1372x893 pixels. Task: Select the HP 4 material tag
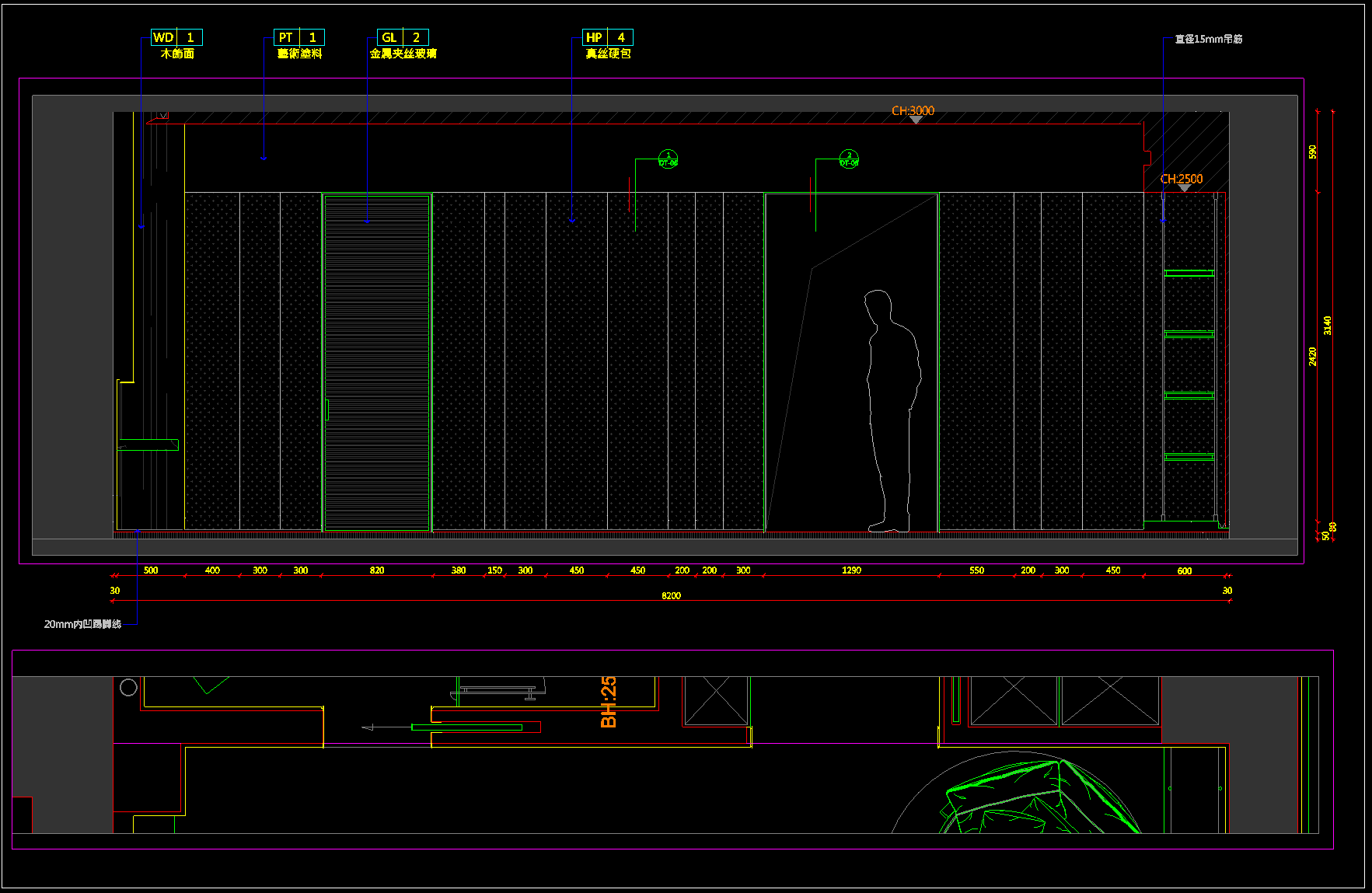click(608, 37)
